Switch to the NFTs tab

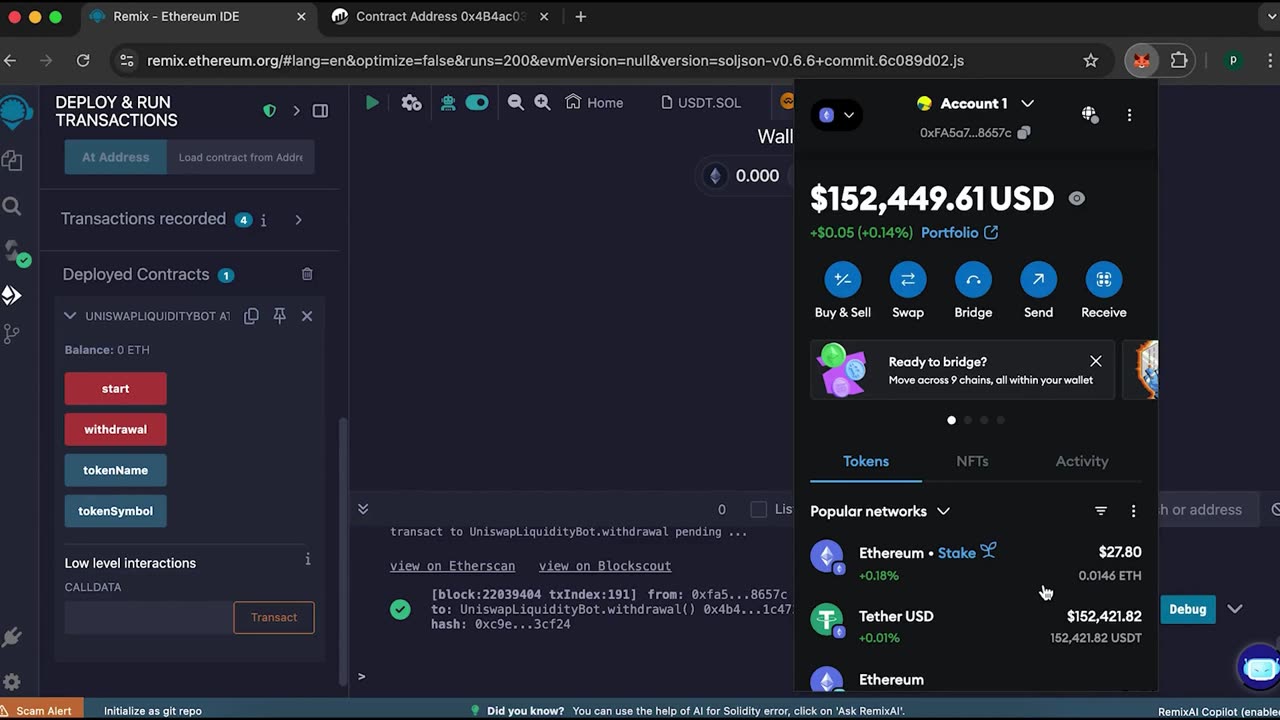pos(972,461)
